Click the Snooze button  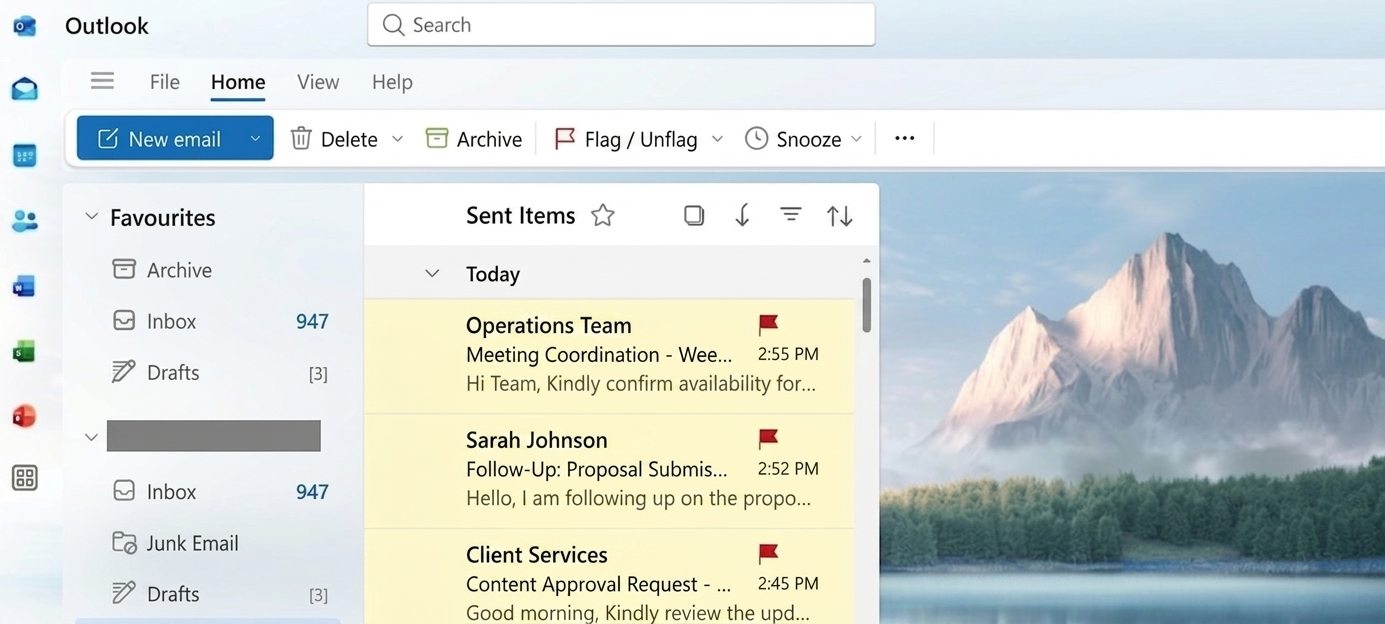click(x=794, y=139)
